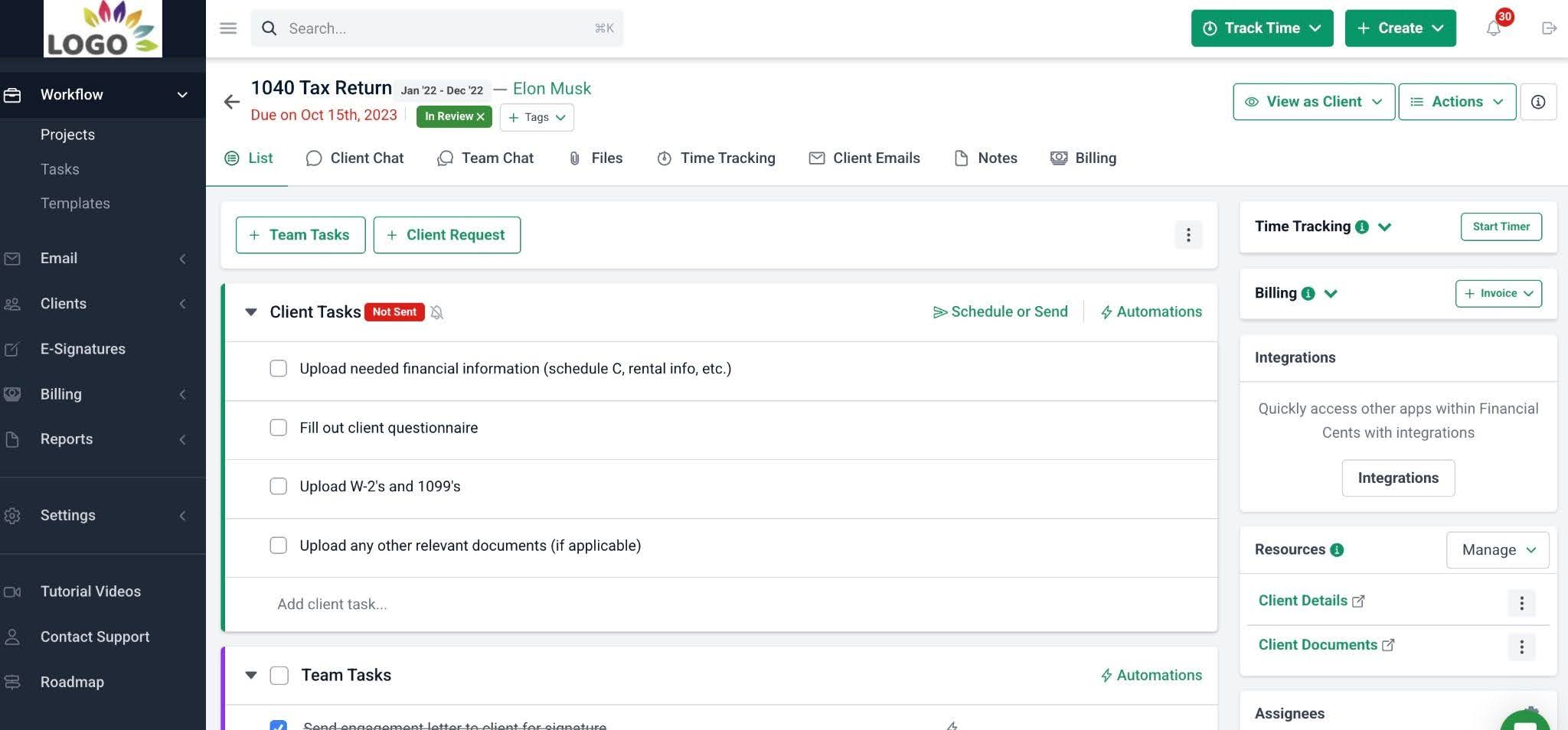Open the Client Emails tab
This screenshot has height=730, width=1568.
[864, 158]
